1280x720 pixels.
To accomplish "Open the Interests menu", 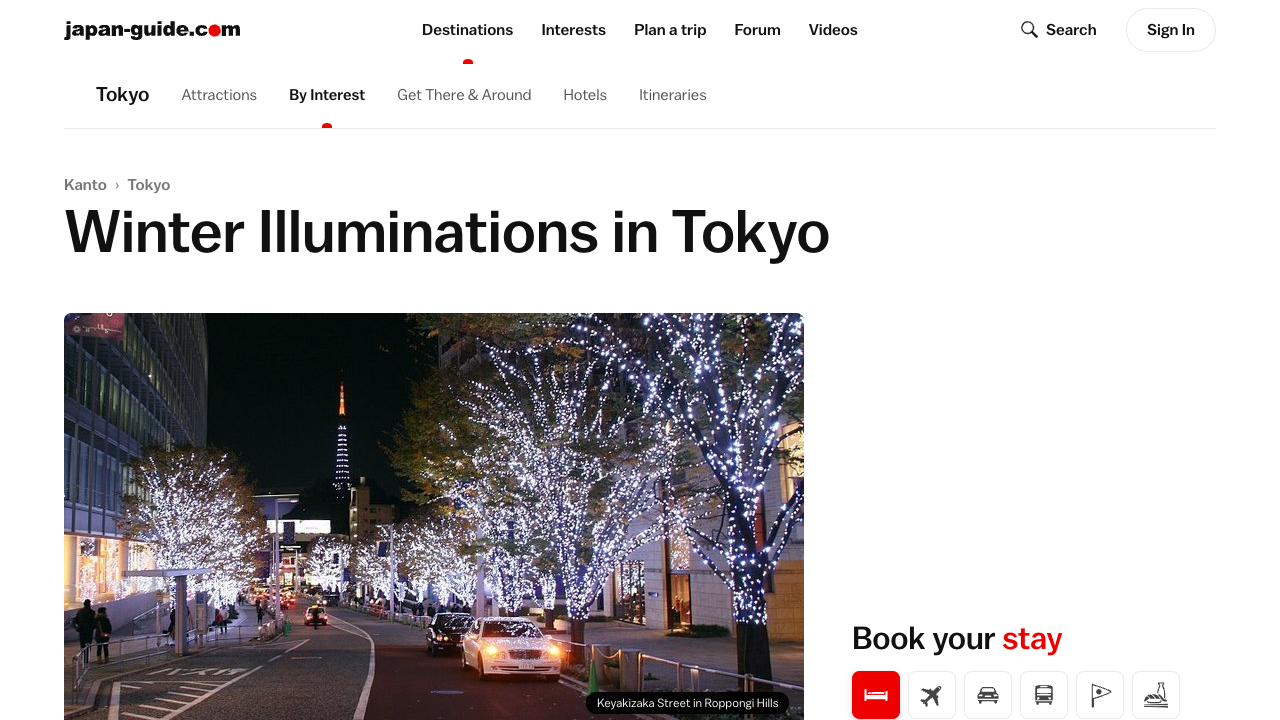I will tap(573, 30).
